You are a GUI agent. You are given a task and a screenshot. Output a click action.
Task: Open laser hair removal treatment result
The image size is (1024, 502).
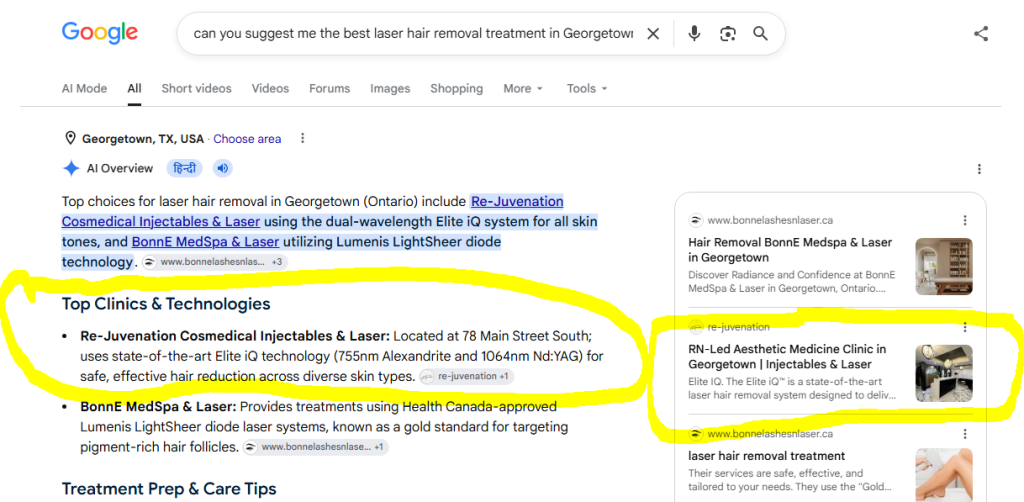[767, 456]
